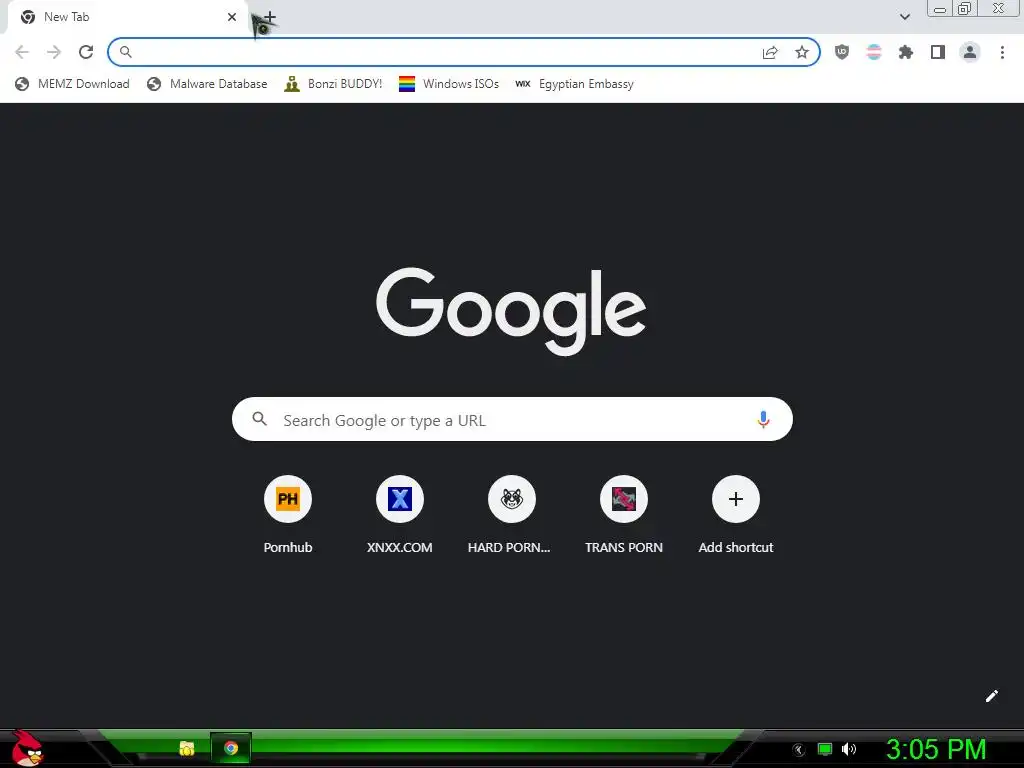This screenshot has height=768, width=1024.
Task: Open the MEMZ Download bookmark
Action: (72, 84)
